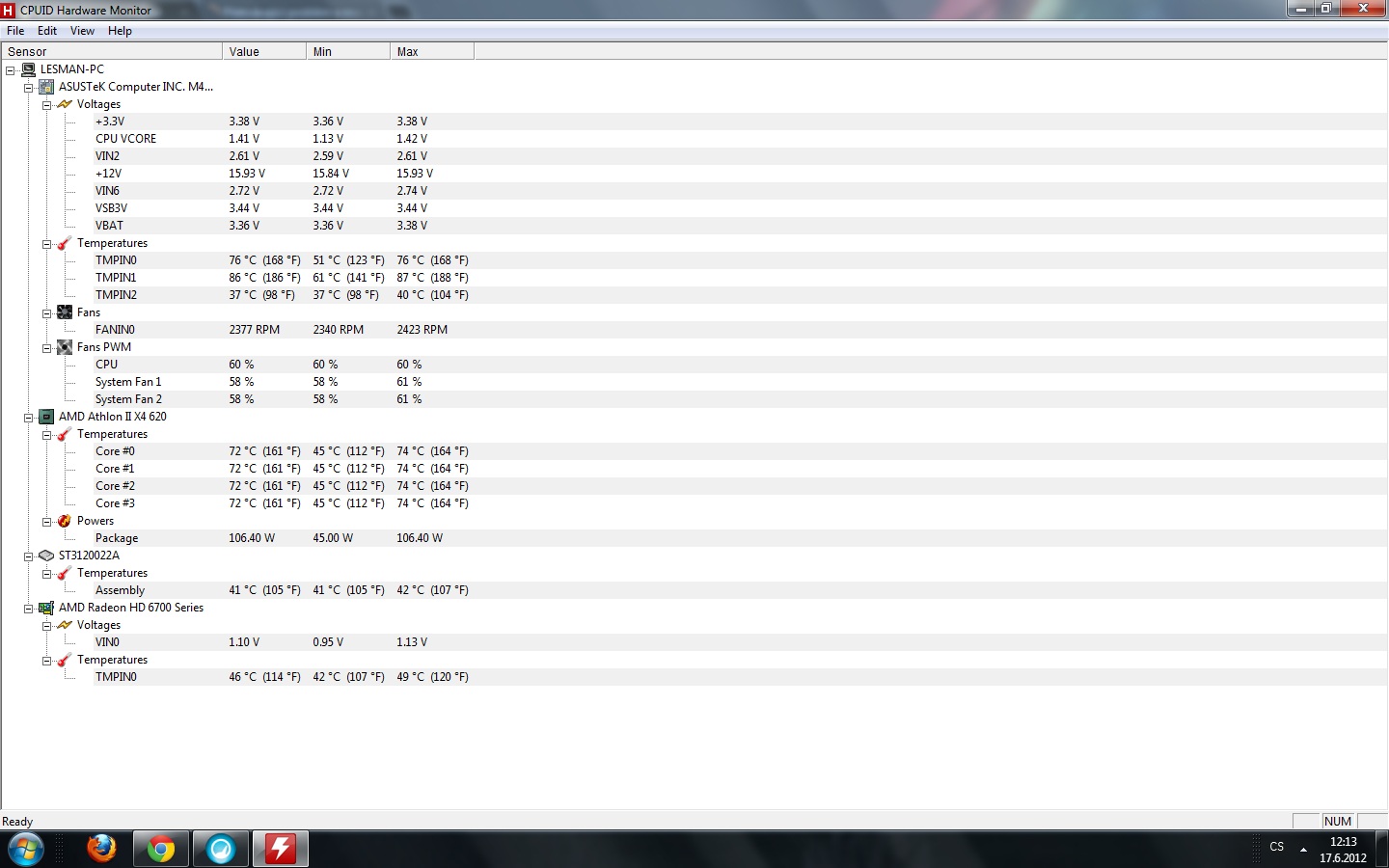This screenshot has width=1389, height=868.
Task: Click the Powers flame icon
Action: point(65,521)
